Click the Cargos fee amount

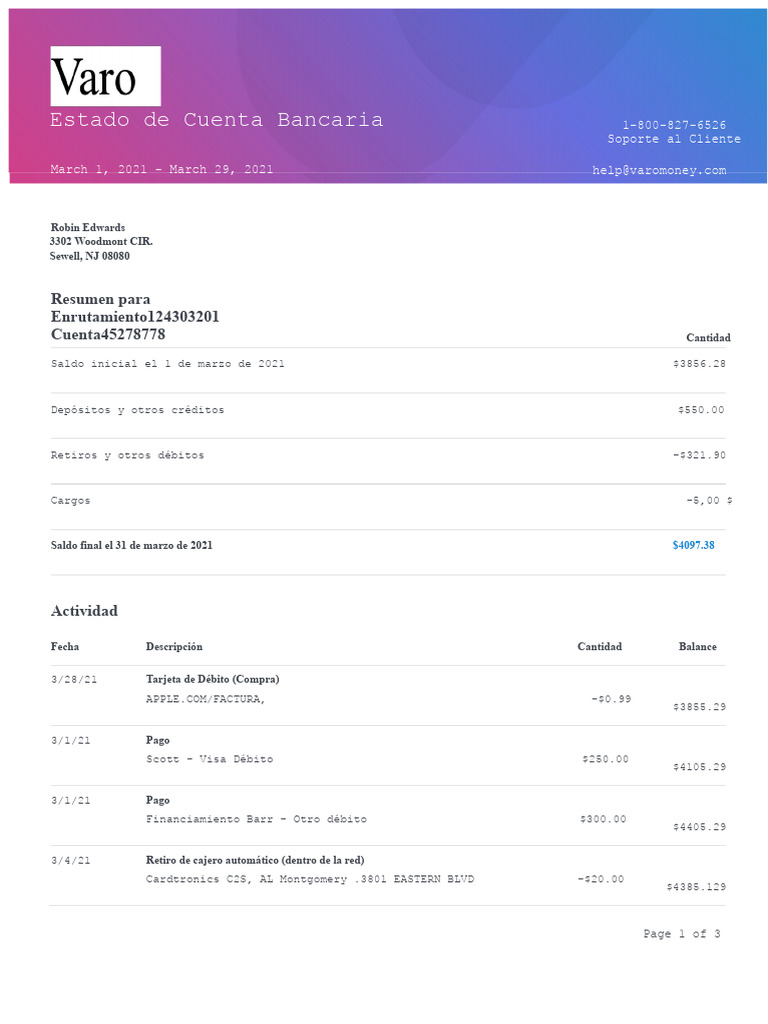point(709,500)
